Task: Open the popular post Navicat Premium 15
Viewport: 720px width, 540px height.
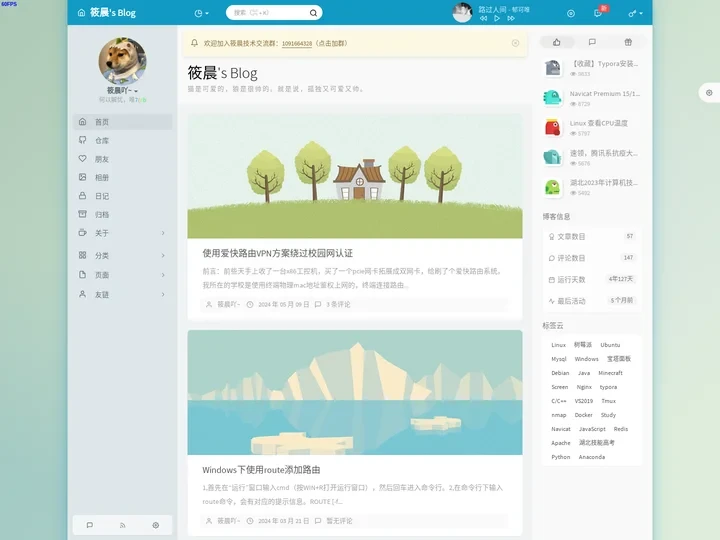Action: 605,94
